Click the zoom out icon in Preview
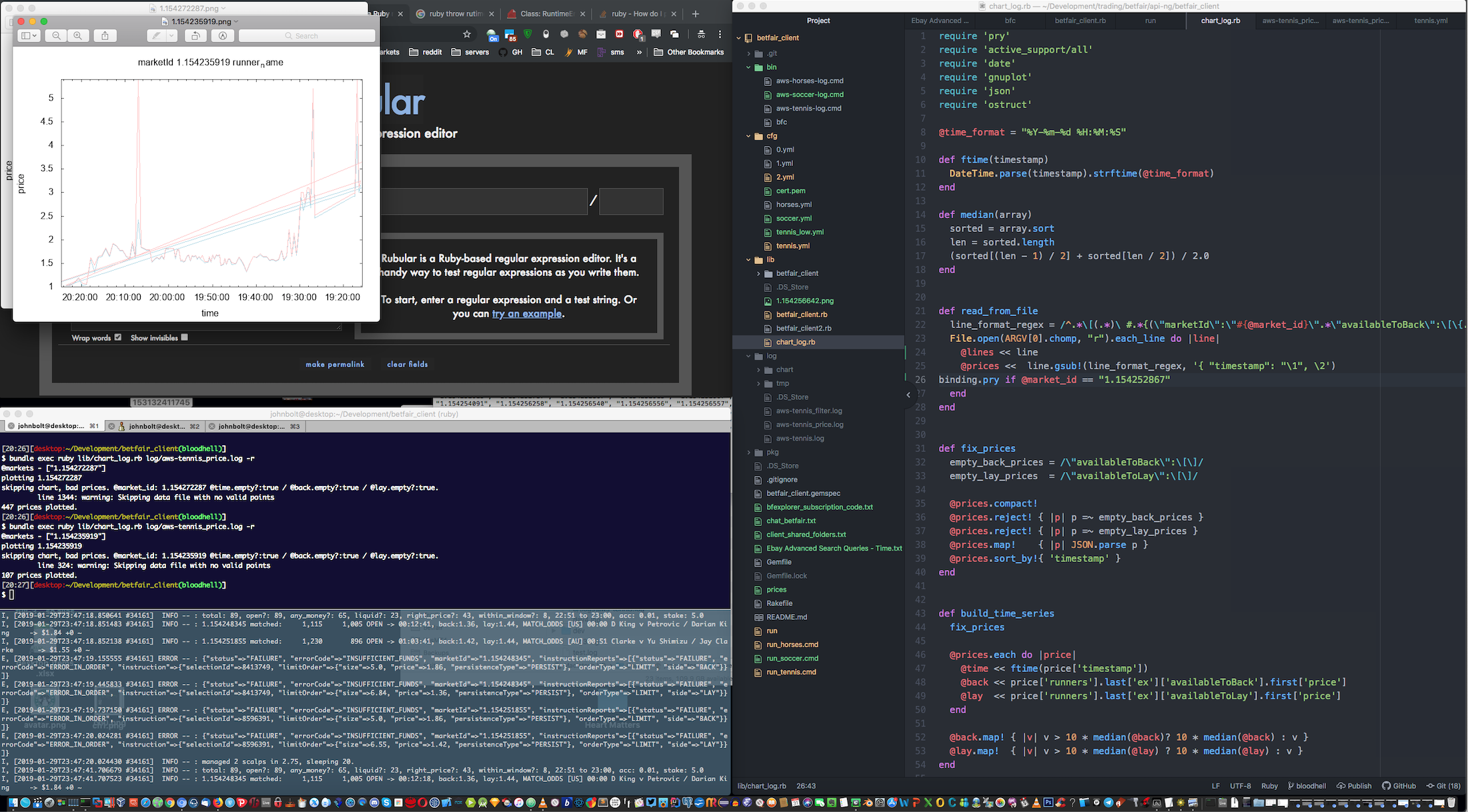Screen dimensions: 1468x812 point(57,36)
